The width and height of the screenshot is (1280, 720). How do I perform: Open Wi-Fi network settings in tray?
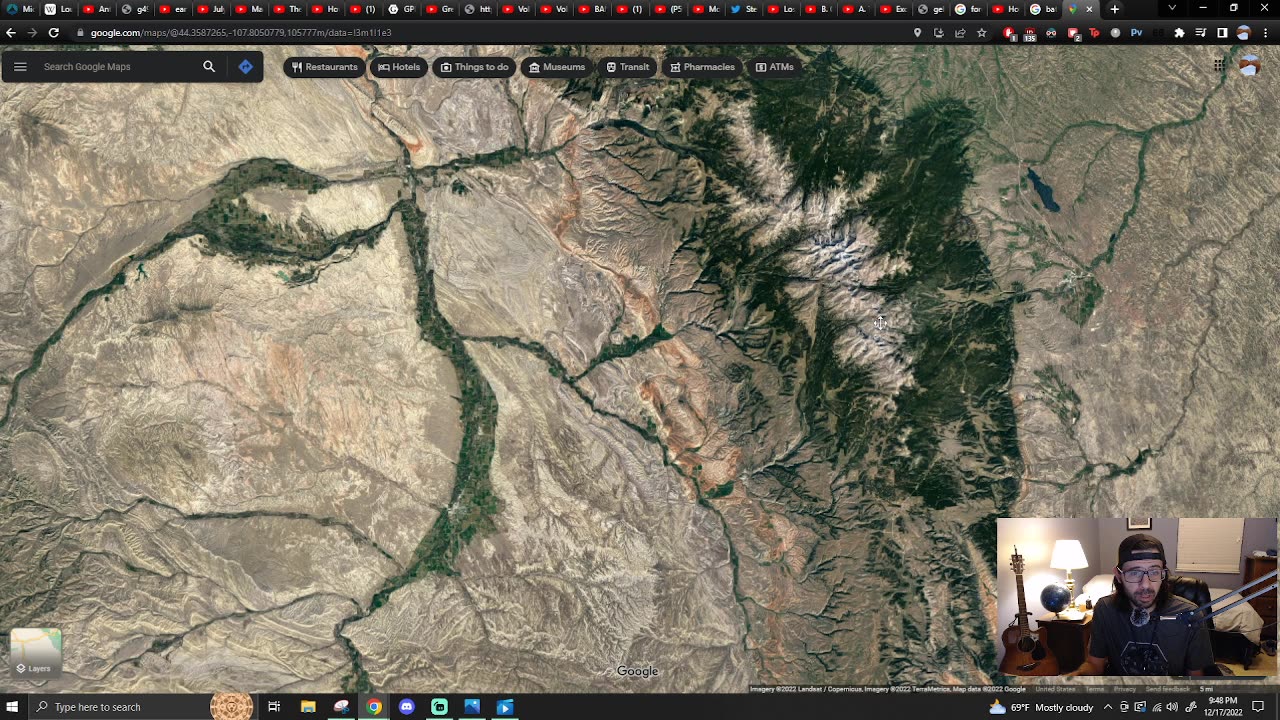pos(1156,707)
